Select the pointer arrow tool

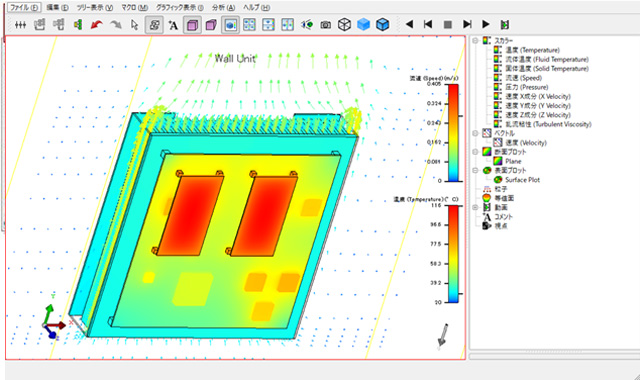coord(134,25)
